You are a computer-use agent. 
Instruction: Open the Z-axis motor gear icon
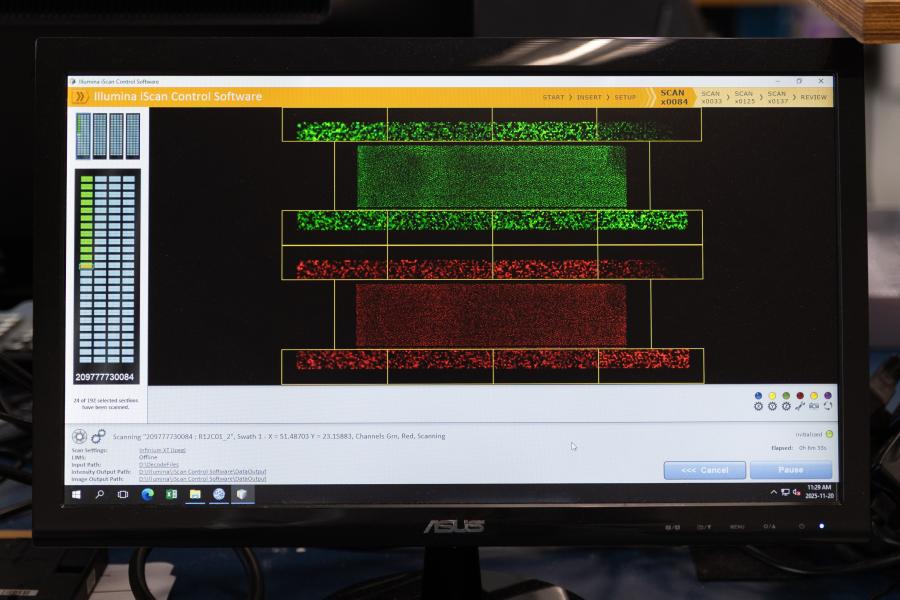click(x=786, y=406)
